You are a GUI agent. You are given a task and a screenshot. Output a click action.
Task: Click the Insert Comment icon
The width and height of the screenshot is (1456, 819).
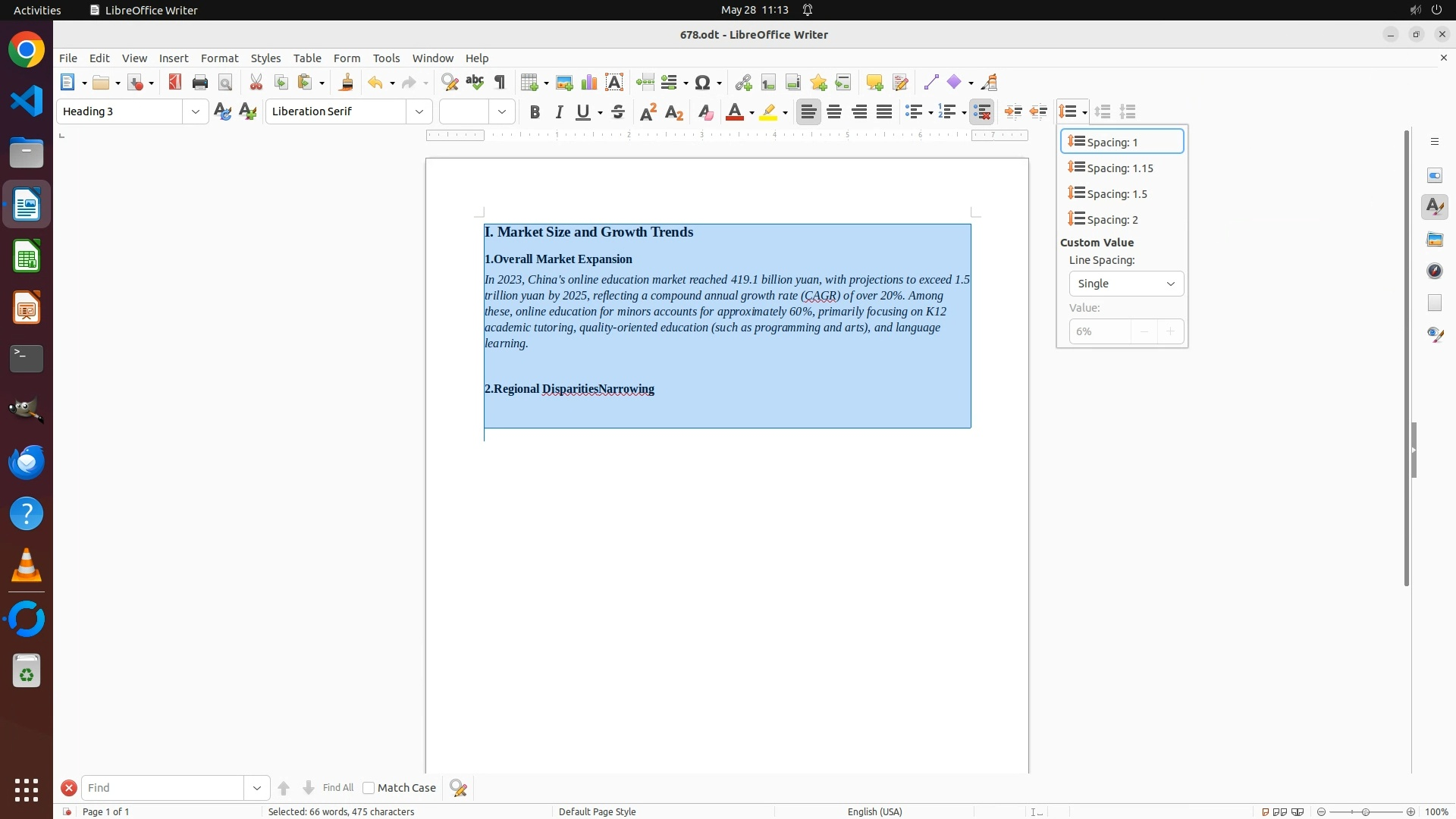coord(874,83)
